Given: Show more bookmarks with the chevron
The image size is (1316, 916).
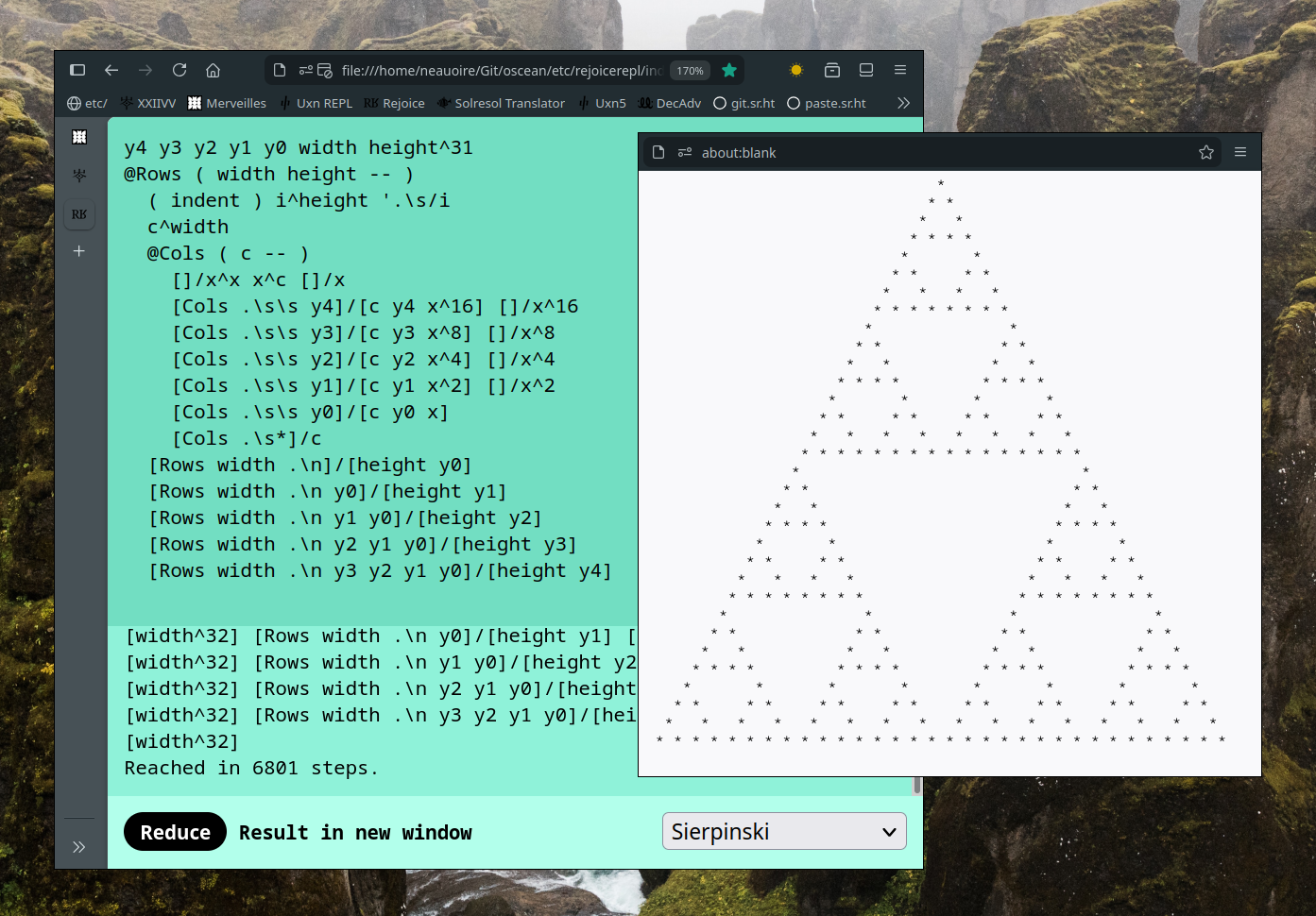Looking at the screenshot, I should click(903, 103).
